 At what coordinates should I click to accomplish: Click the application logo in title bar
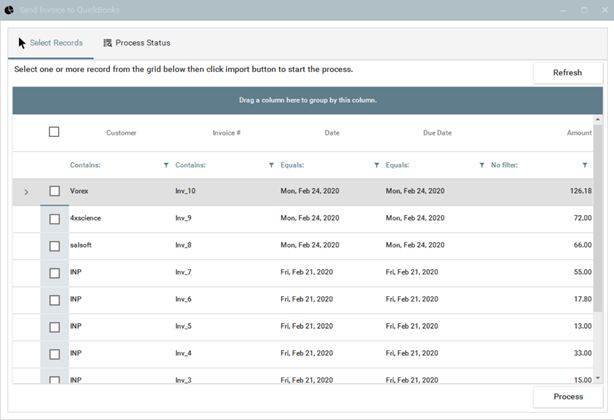tap(11, 9)
